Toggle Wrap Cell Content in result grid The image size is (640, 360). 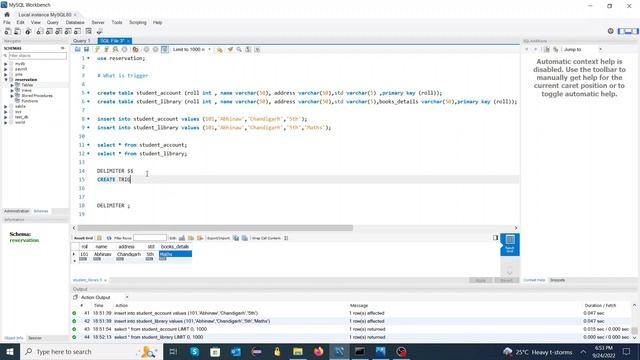pyautogui.click(x=286, y=238)
